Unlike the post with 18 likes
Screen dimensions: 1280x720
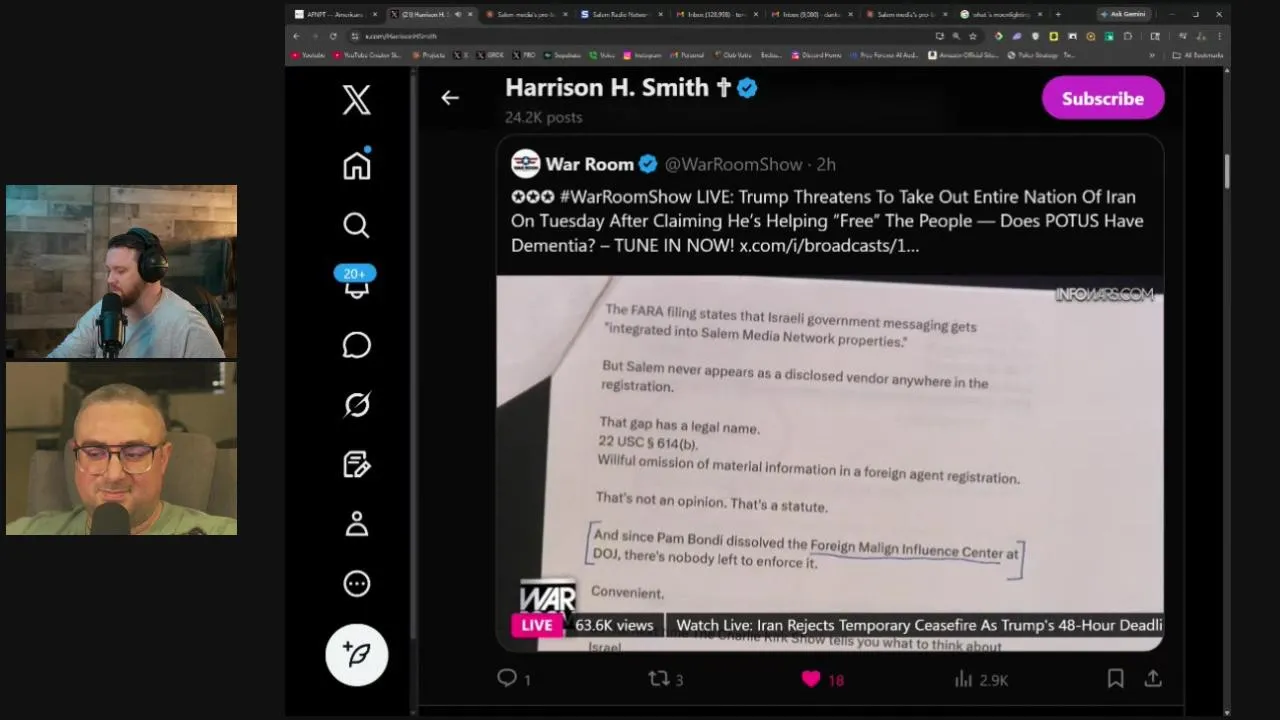tap(822, 679)
